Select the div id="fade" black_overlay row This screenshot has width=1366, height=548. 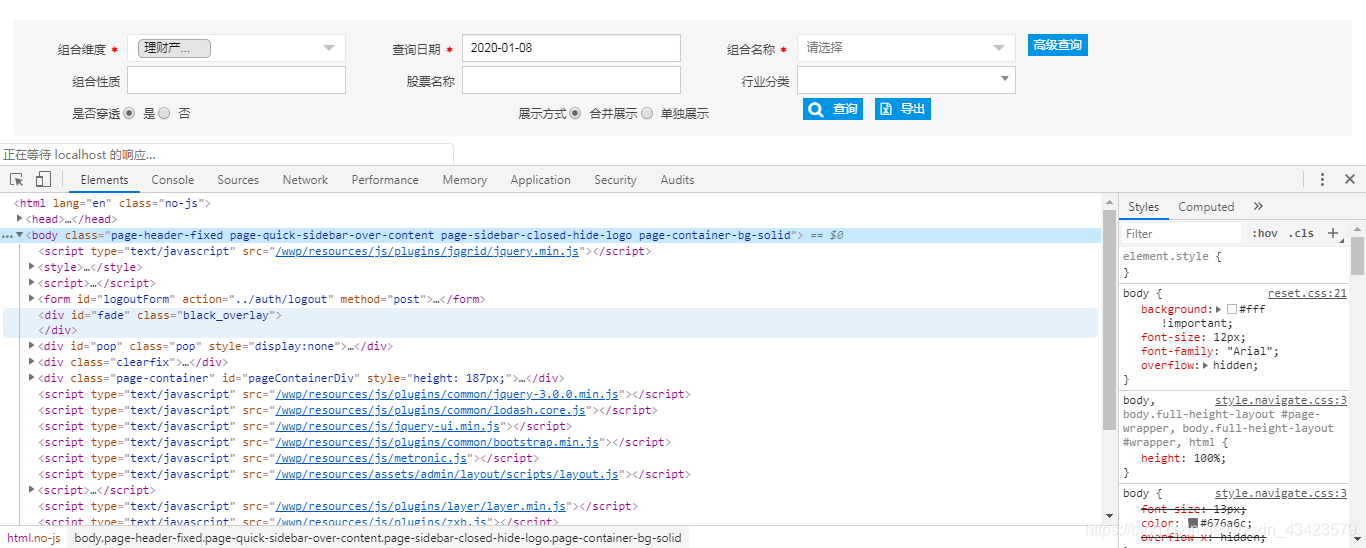click(x=550, y=322)
